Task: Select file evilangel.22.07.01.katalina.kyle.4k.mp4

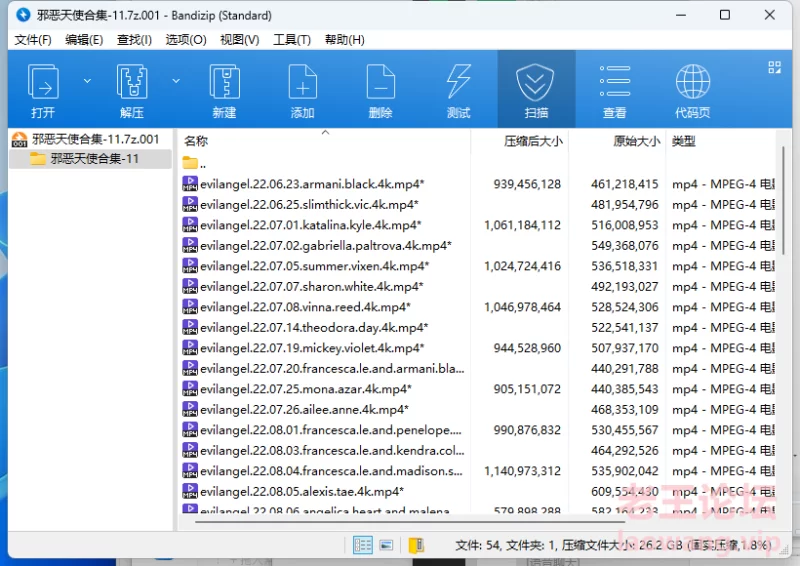Action: pyautogui.click(x=311, y=225)
